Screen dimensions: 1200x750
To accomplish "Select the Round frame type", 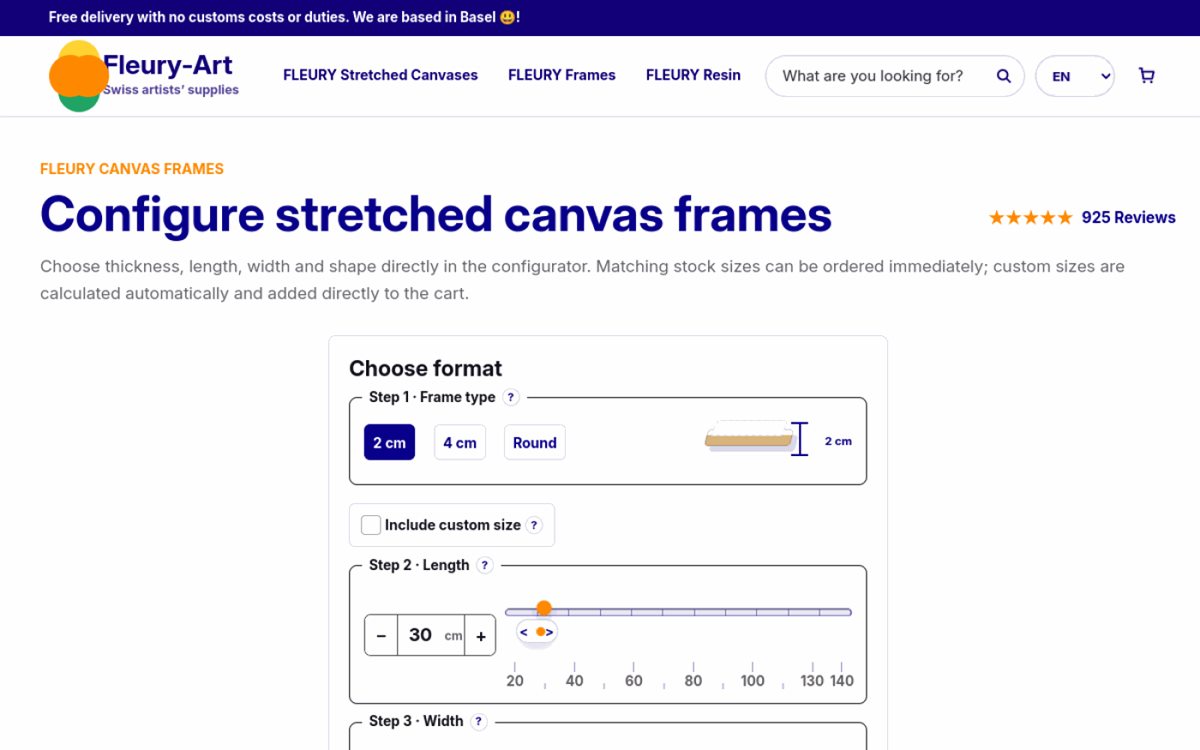I will coord(535,442).
